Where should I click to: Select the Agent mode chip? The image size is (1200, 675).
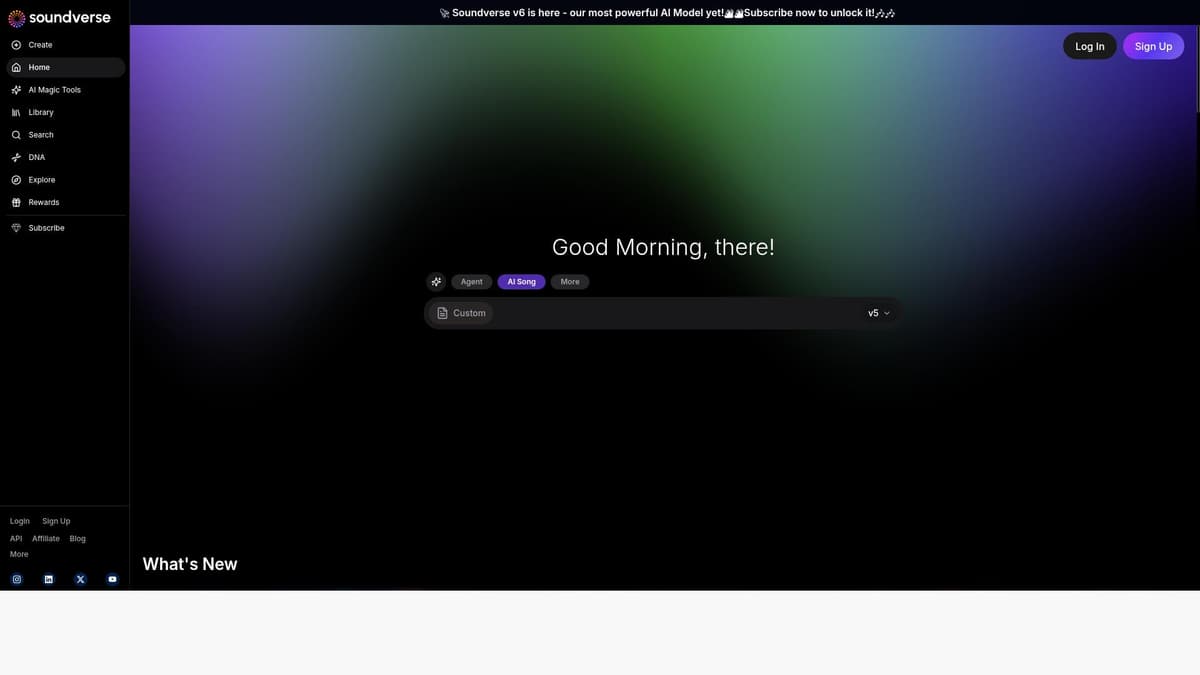[472, 282]
